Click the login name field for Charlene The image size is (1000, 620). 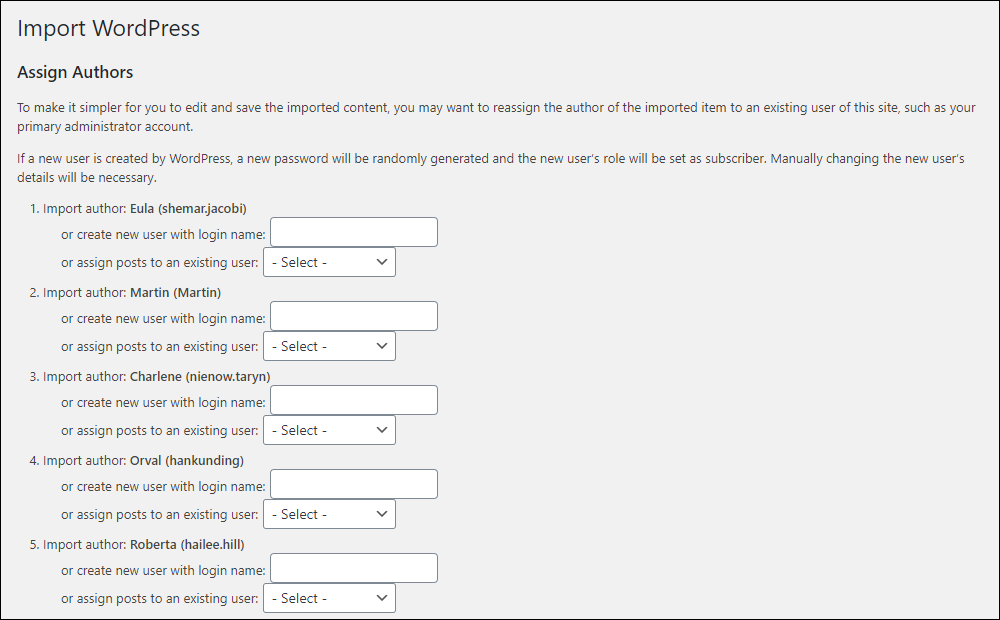(x=354, y=401)
